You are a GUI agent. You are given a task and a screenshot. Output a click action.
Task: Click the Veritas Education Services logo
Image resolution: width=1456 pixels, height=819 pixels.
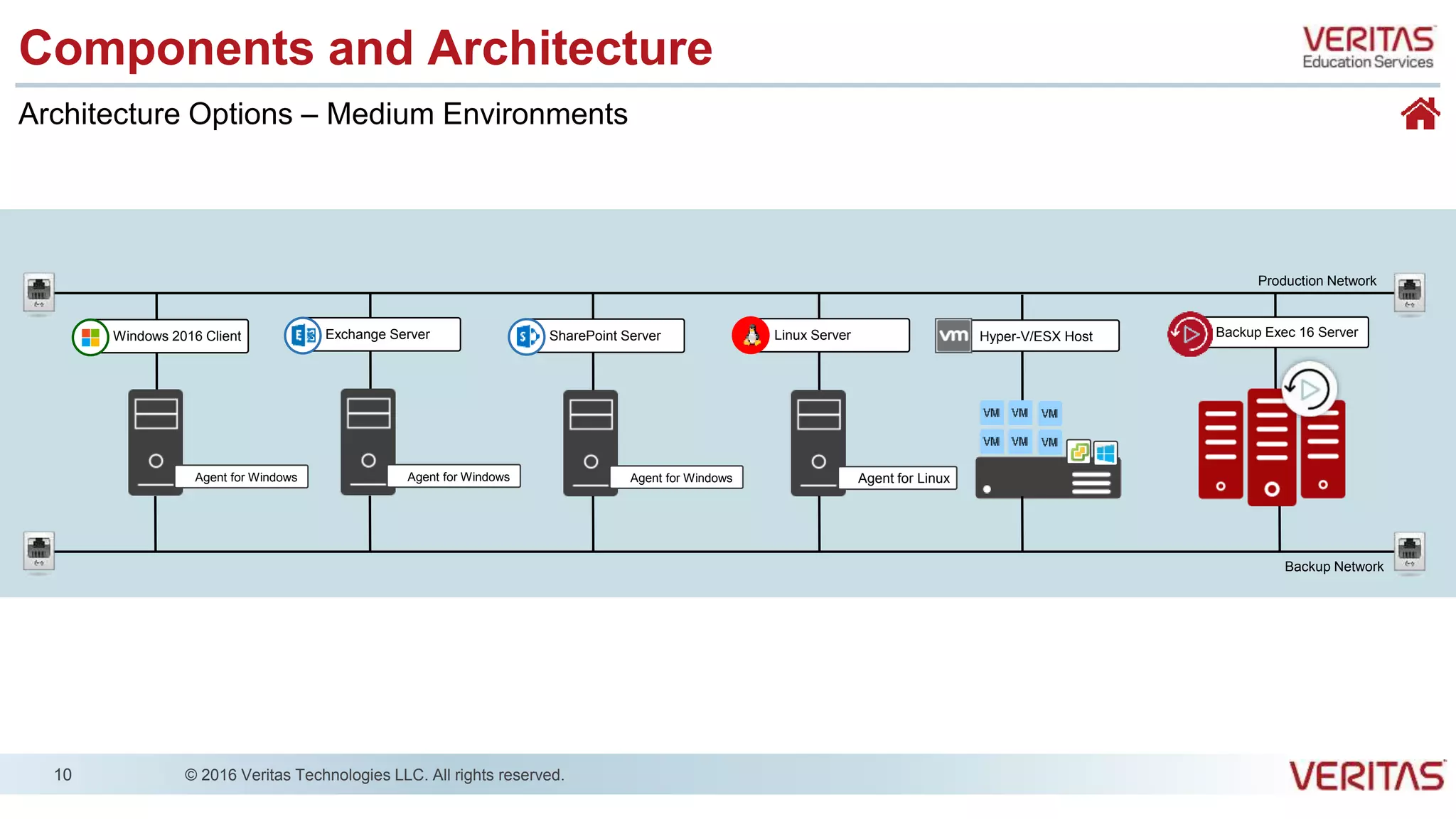pyautogui.click(x=1368, y=48)
